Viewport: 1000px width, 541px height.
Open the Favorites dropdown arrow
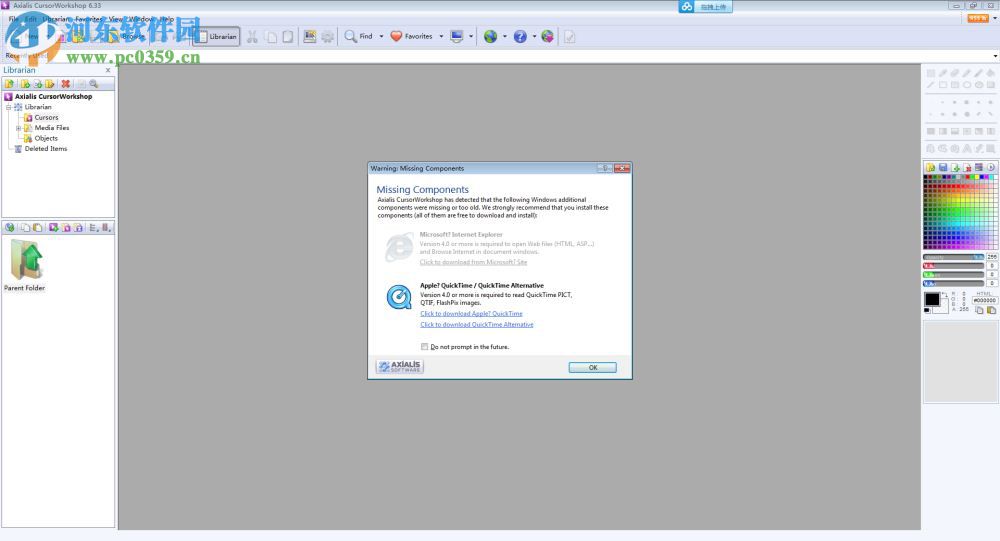441,36
